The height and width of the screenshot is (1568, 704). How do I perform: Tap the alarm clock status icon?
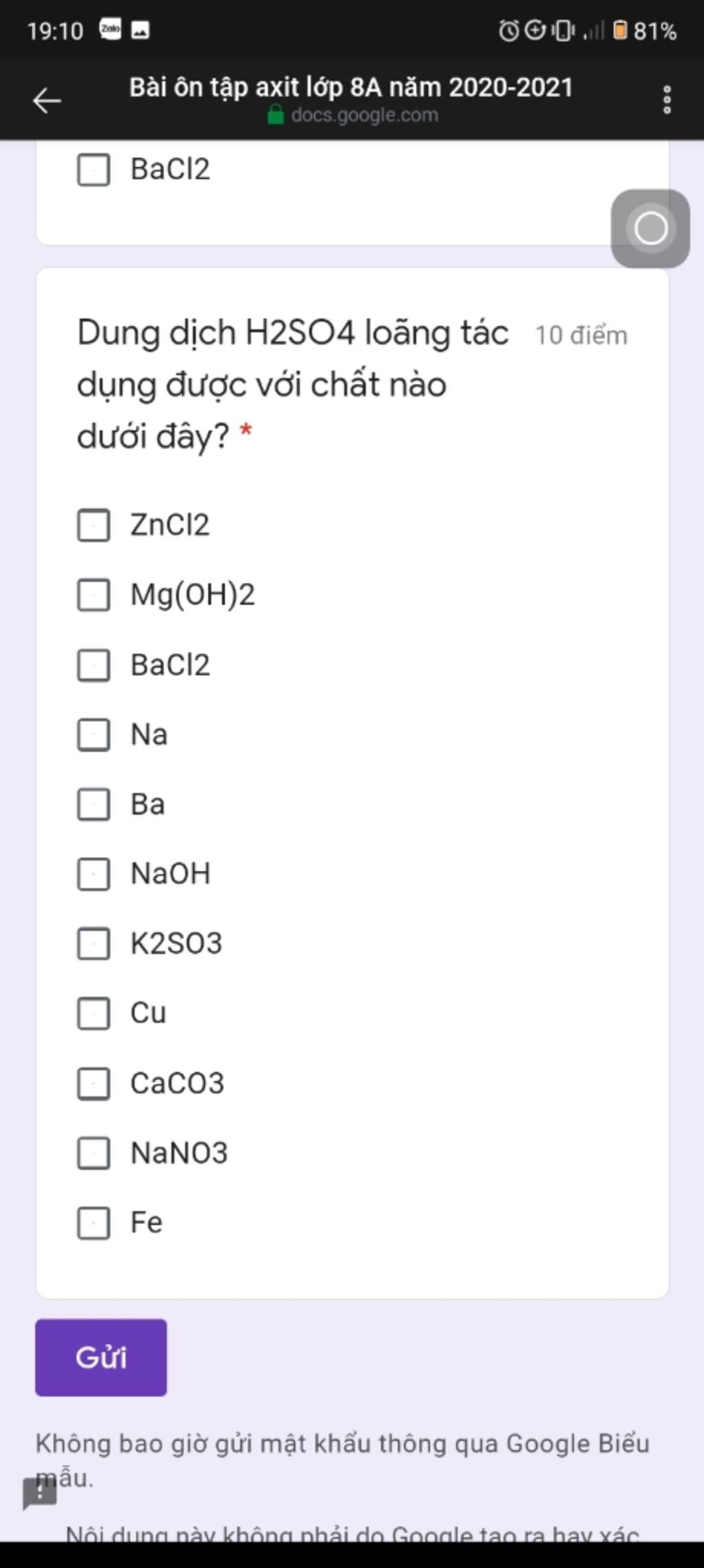(x=508, y=30)
